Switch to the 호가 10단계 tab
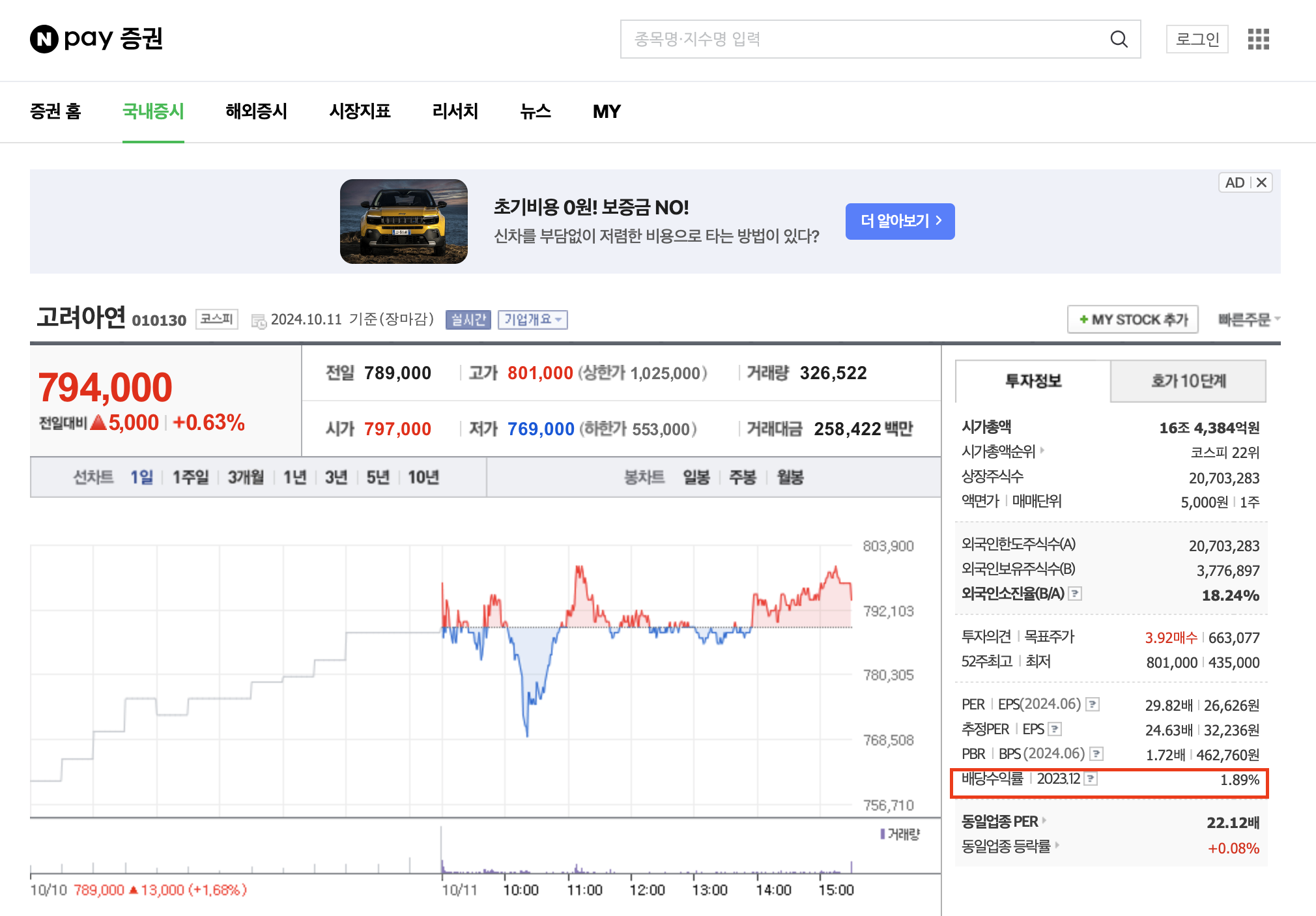The height and width of the screenshot is (916, 1316). (x=1188, y=381)
